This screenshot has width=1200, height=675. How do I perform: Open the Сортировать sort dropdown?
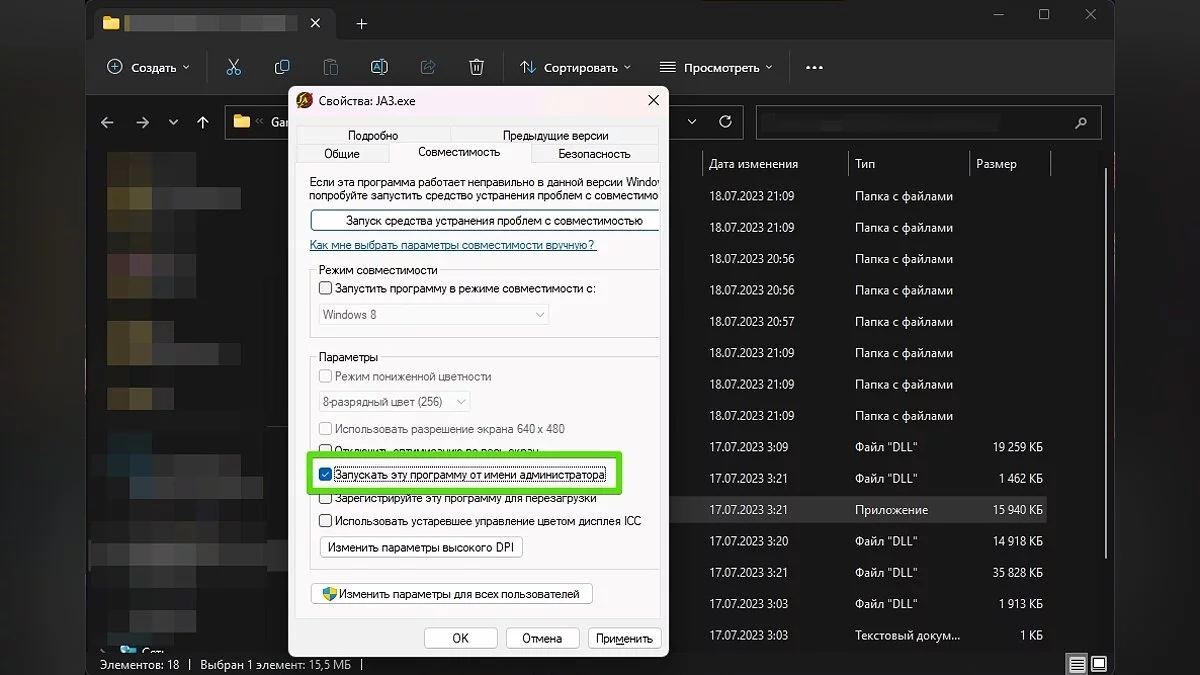point(575,67)
